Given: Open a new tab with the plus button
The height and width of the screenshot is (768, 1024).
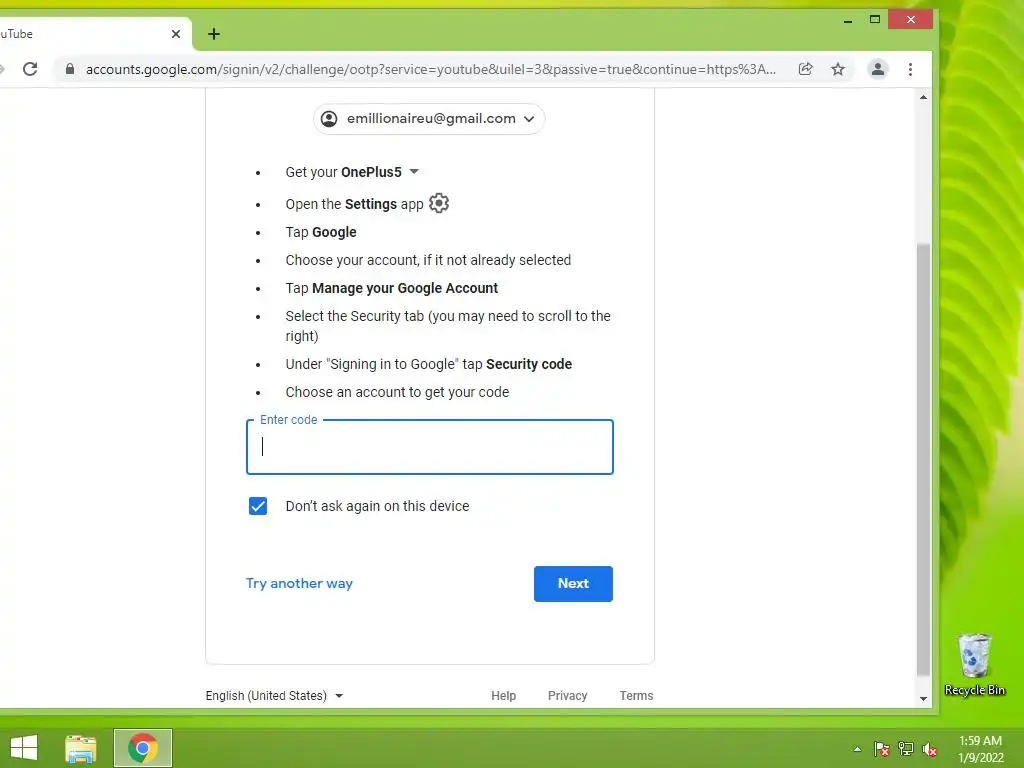Looking at the screenshot, I should tap(214, 34).
